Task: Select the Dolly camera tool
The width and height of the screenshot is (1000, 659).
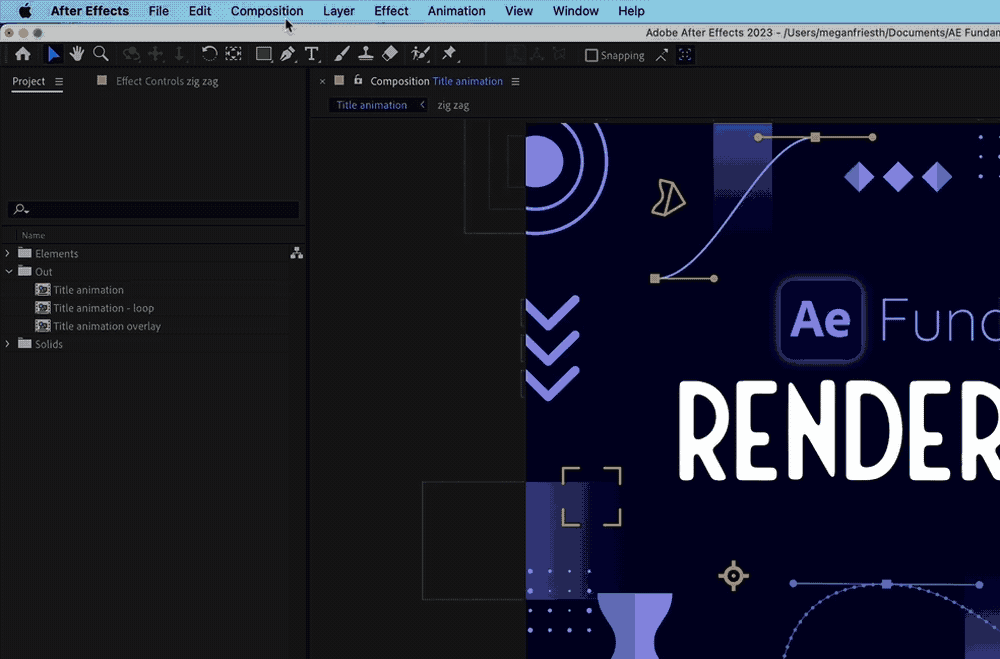Action: click(x=180, y=54)
